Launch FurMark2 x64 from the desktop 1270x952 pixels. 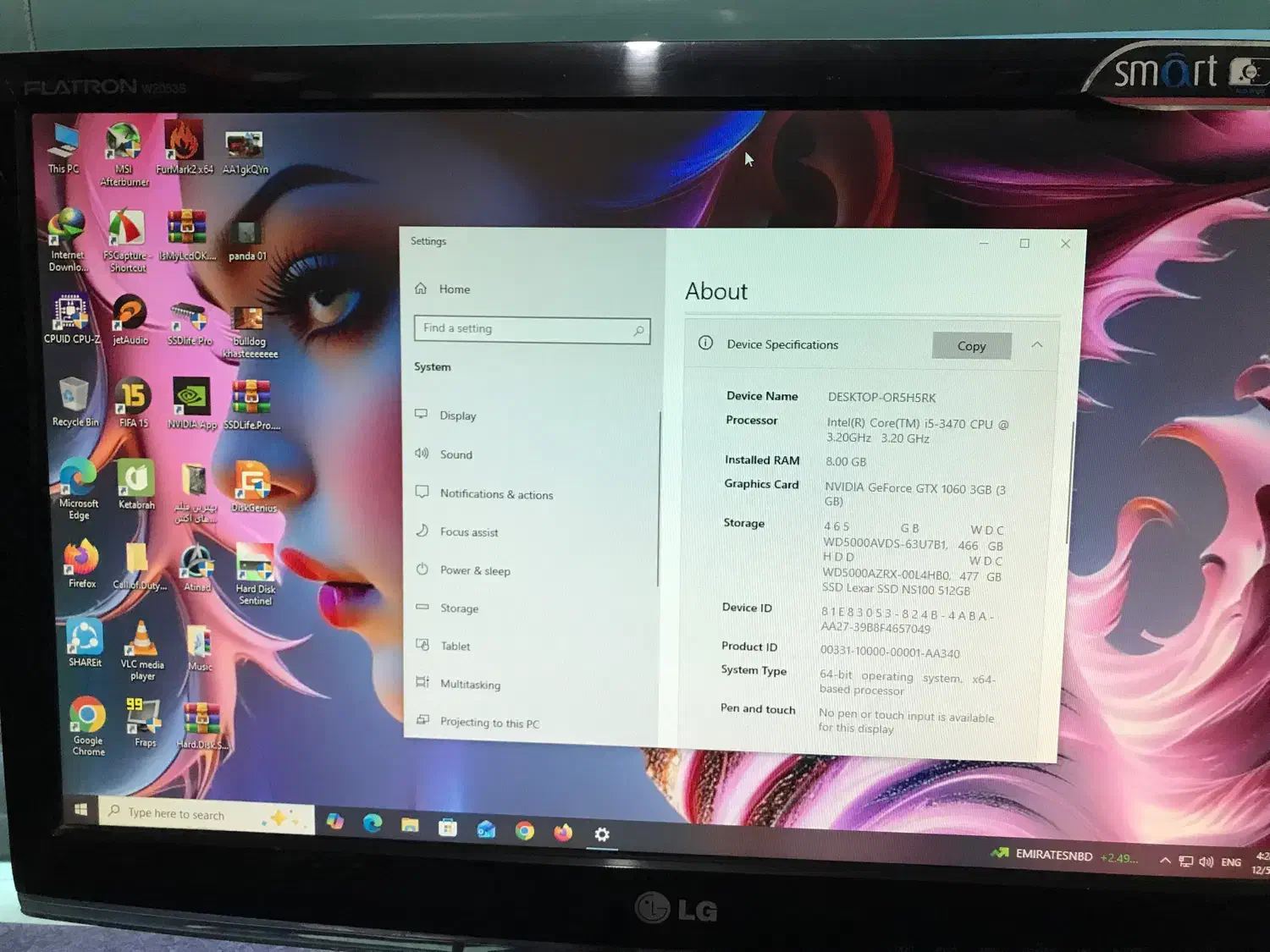185,140
